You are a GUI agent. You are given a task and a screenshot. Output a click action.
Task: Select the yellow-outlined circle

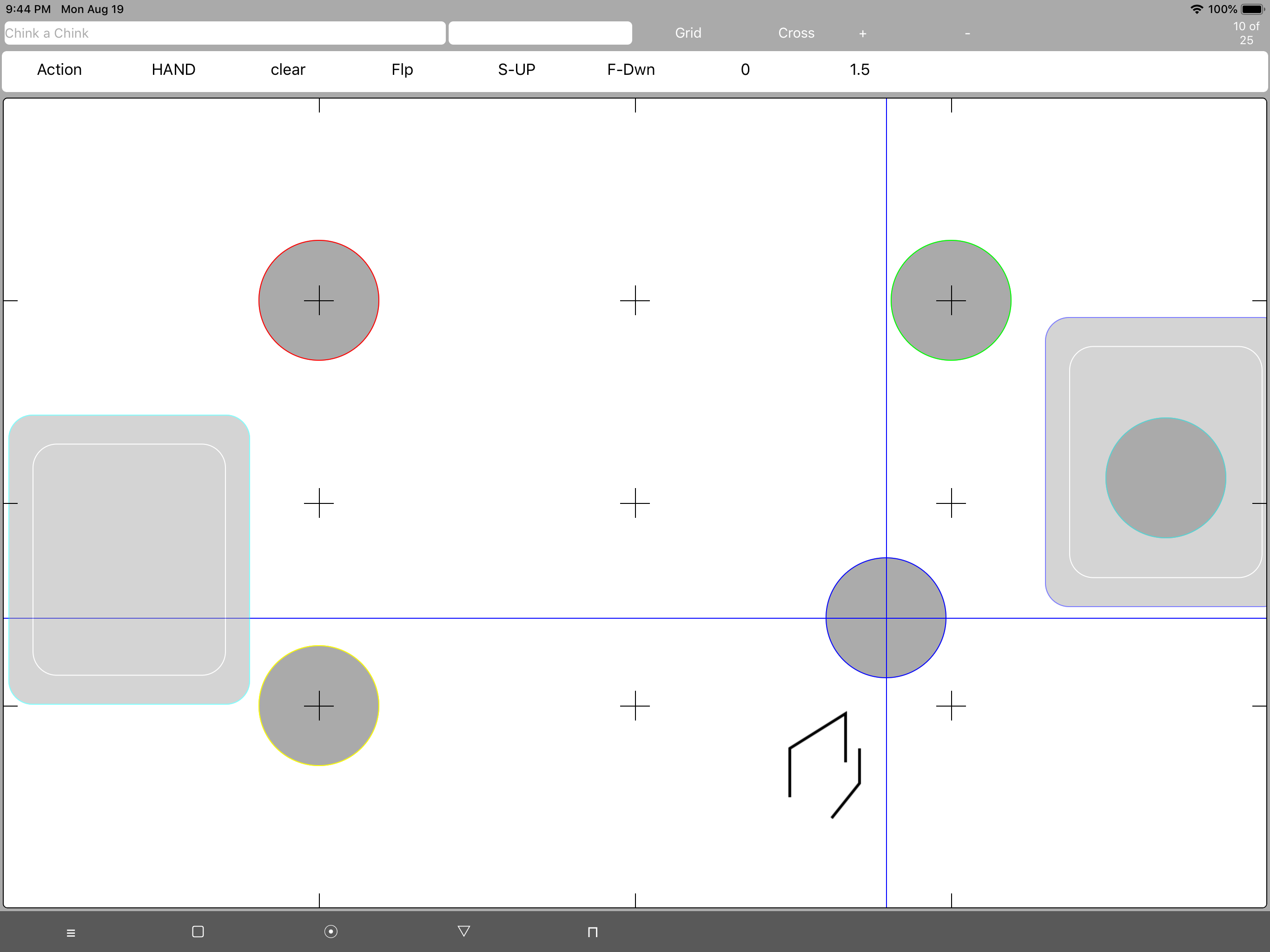click(318, 705)
